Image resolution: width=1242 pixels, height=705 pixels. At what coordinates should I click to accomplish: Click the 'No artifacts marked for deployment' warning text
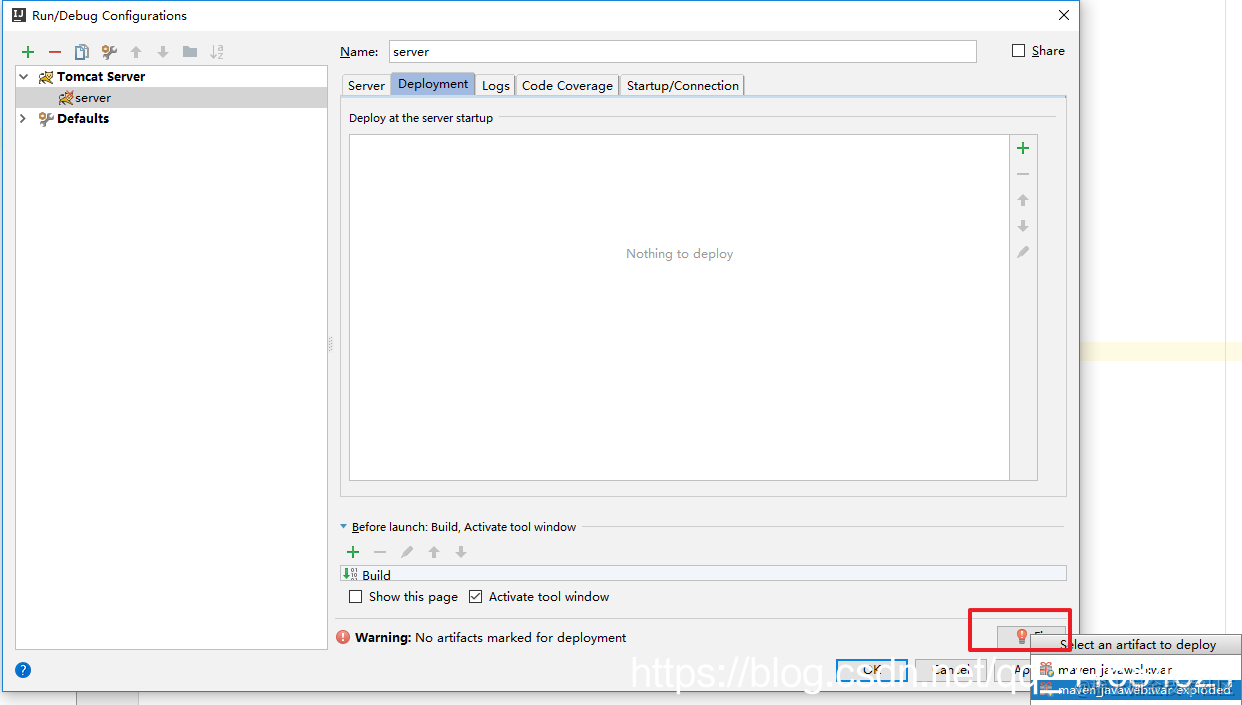[521, 637]
